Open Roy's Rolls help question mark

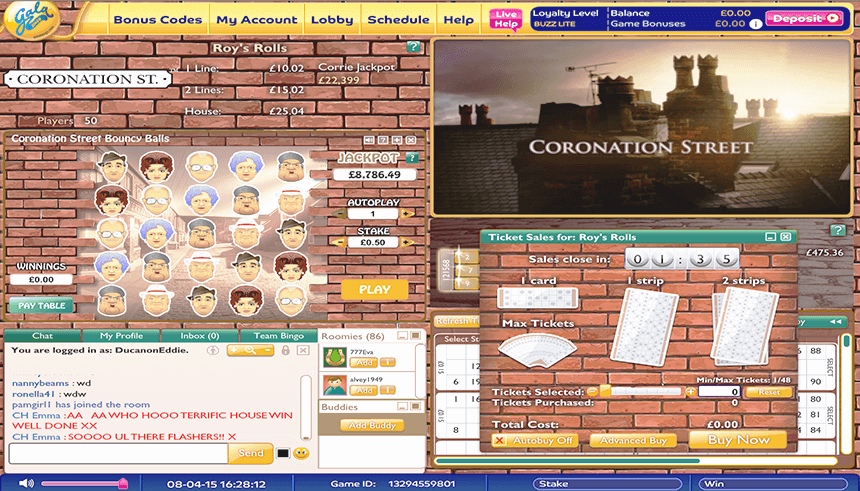[413, 47]
